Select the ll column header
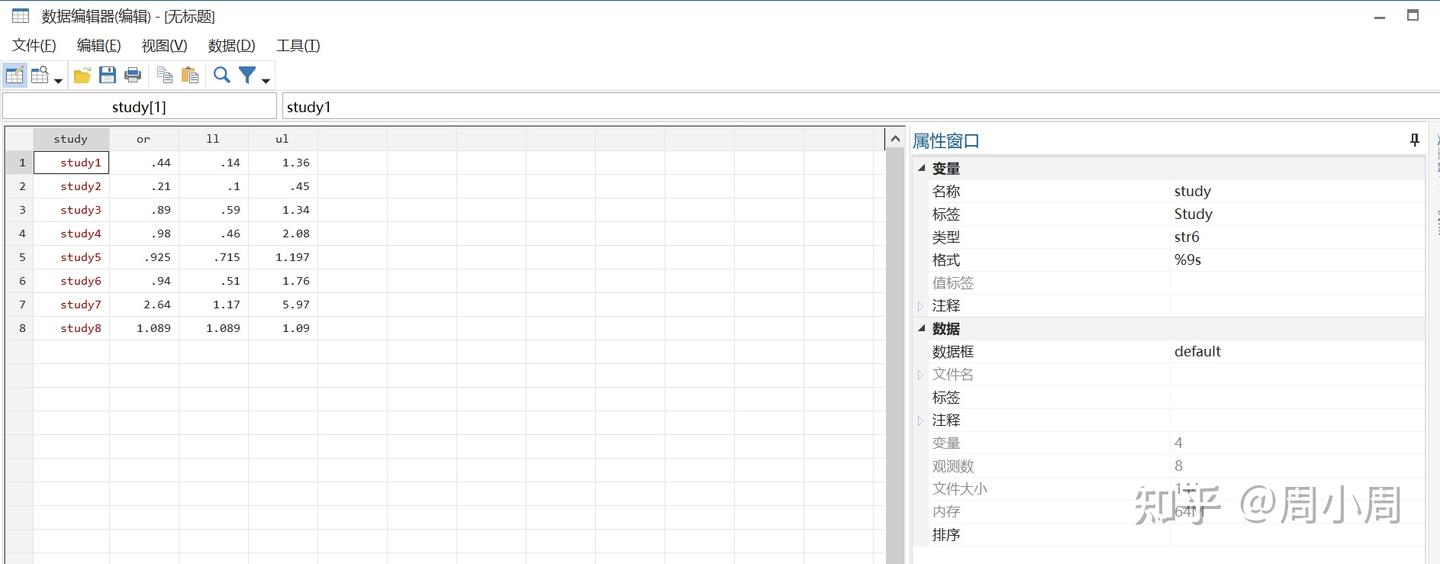Image resolution: width=1440 pixels, height=564 pixels. [213, 139]
